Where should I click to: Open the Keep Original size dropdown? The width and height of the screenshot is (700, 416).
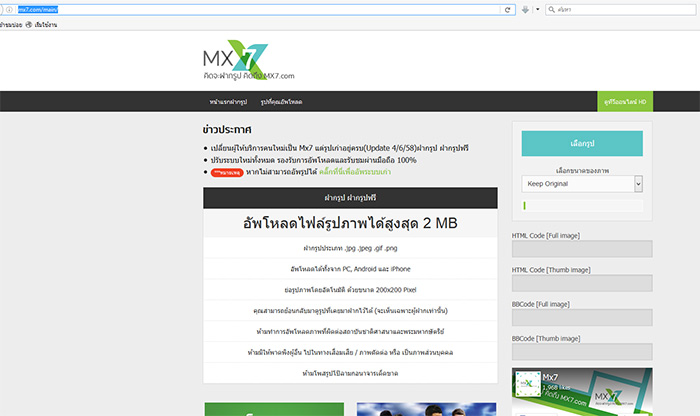(582, 184)
